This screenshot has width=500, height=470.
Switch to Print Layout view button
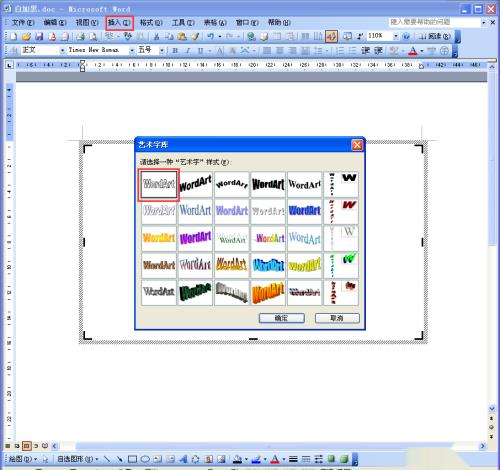click(27, 445)
